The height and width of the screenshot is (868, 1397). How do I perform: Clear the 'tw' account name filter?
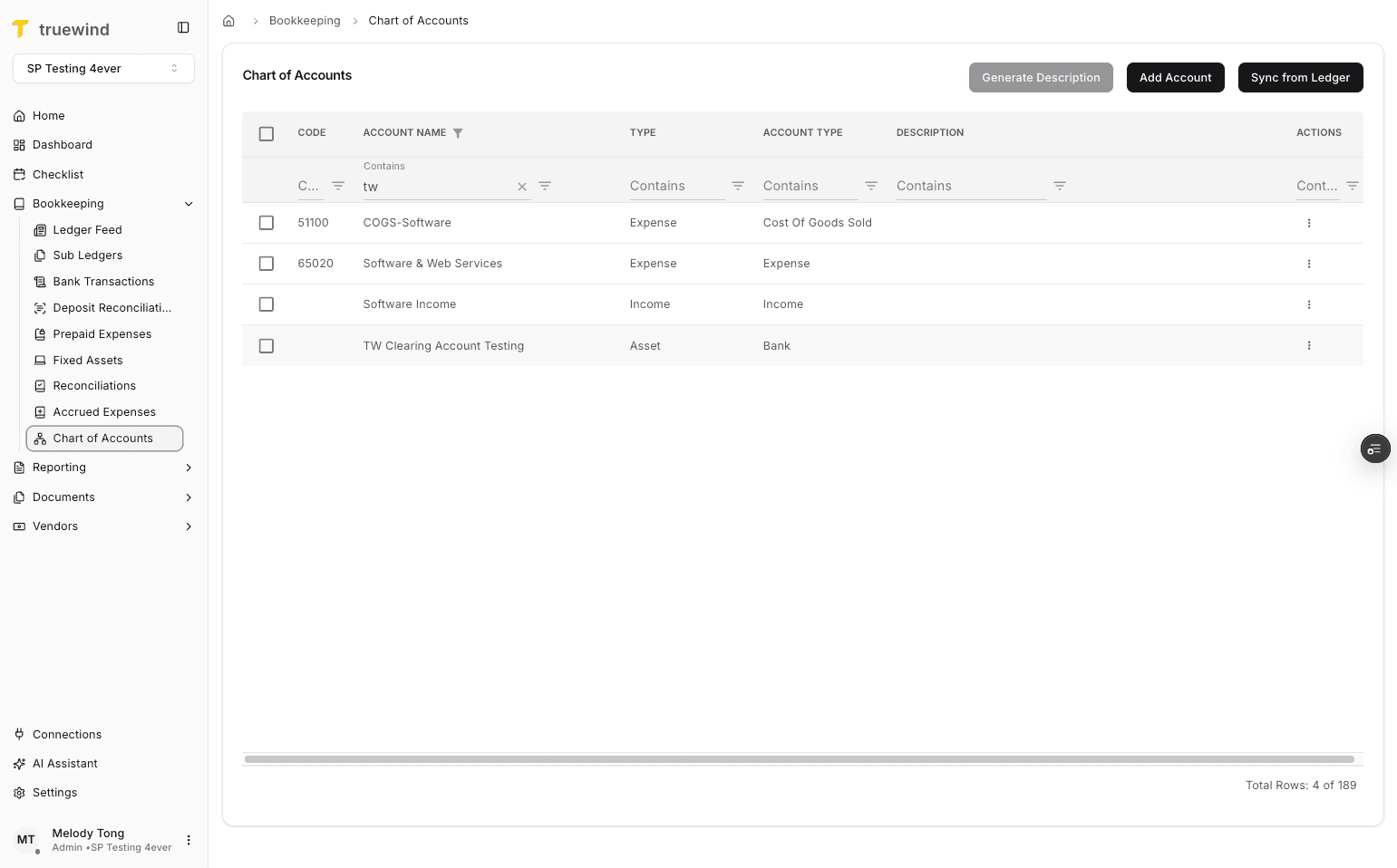coord(522,187)
